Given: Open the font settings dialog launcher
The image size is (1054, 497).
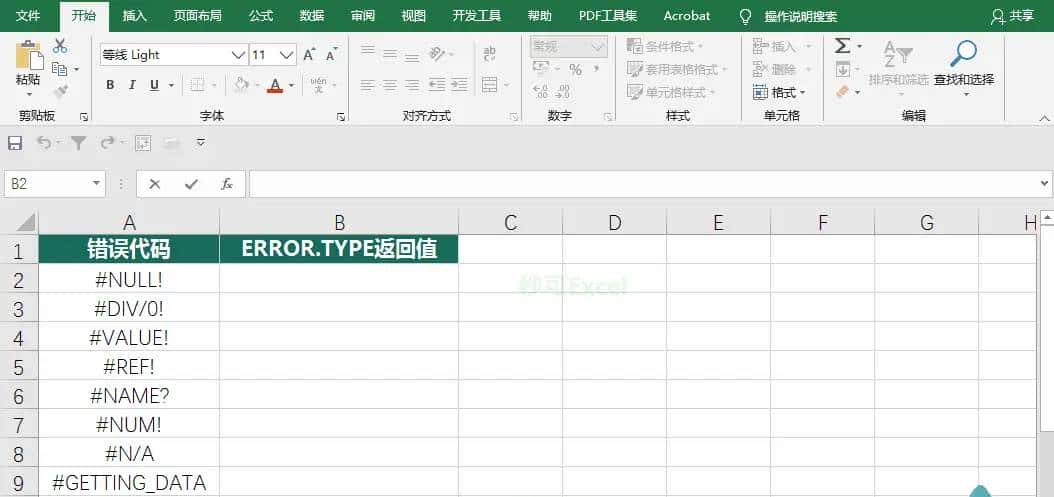Looking at the screenshot, I should click(341, 117).
